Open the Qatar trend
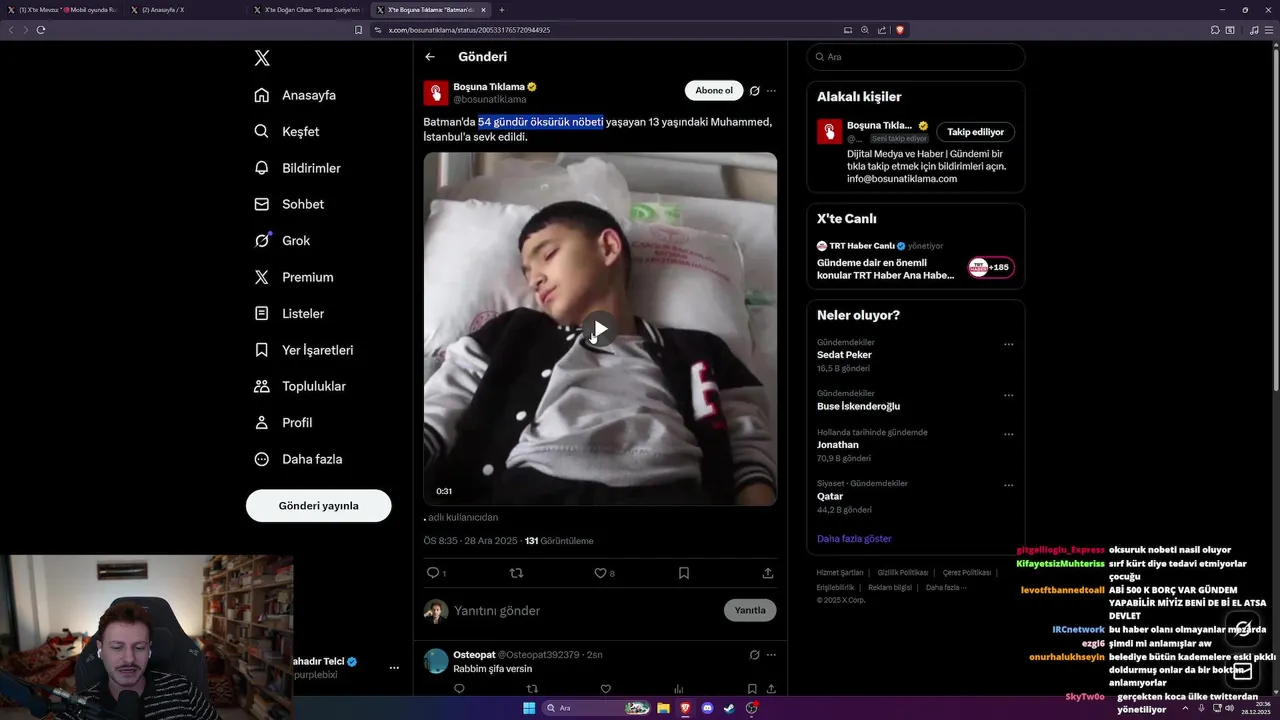The image size is (1280, 720). 830,496
